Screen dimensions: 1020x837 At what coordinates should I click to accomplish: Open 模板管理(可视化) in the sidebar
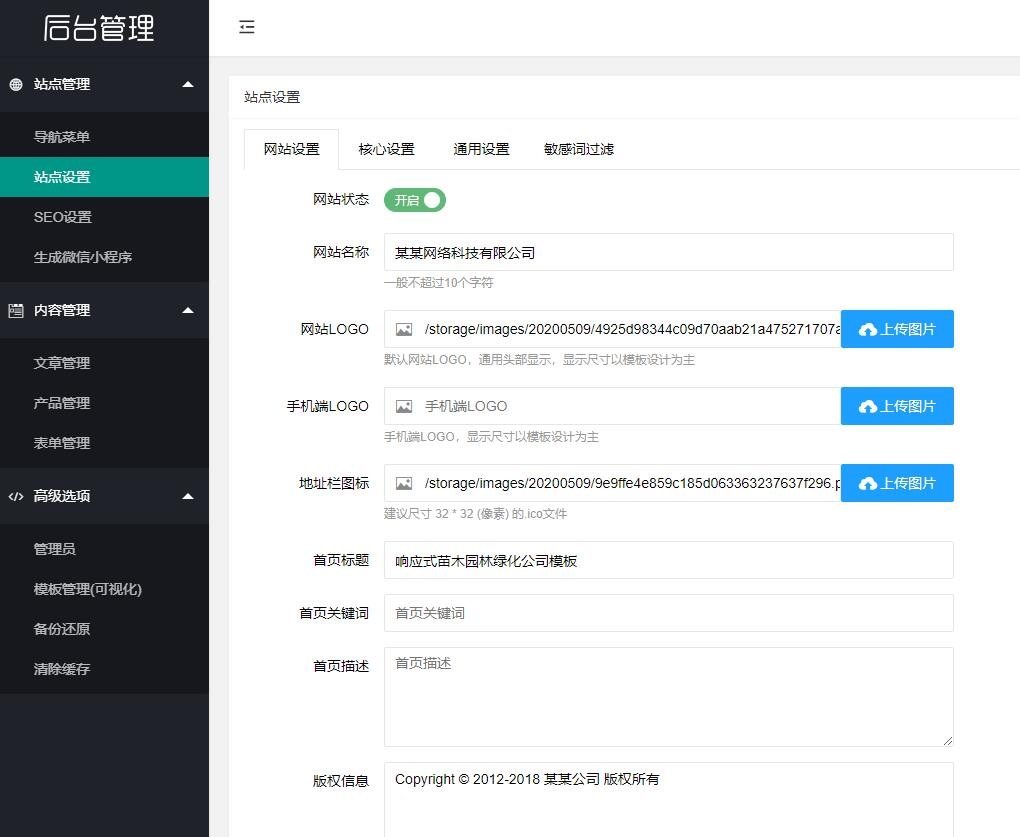click(104, 589)
